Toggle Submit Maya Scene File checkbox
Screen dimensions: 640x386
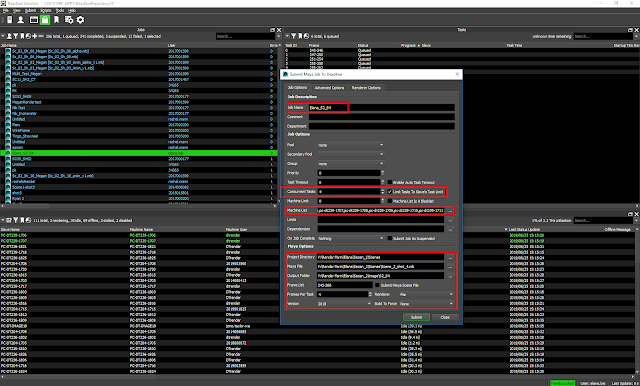pos(377,285)
